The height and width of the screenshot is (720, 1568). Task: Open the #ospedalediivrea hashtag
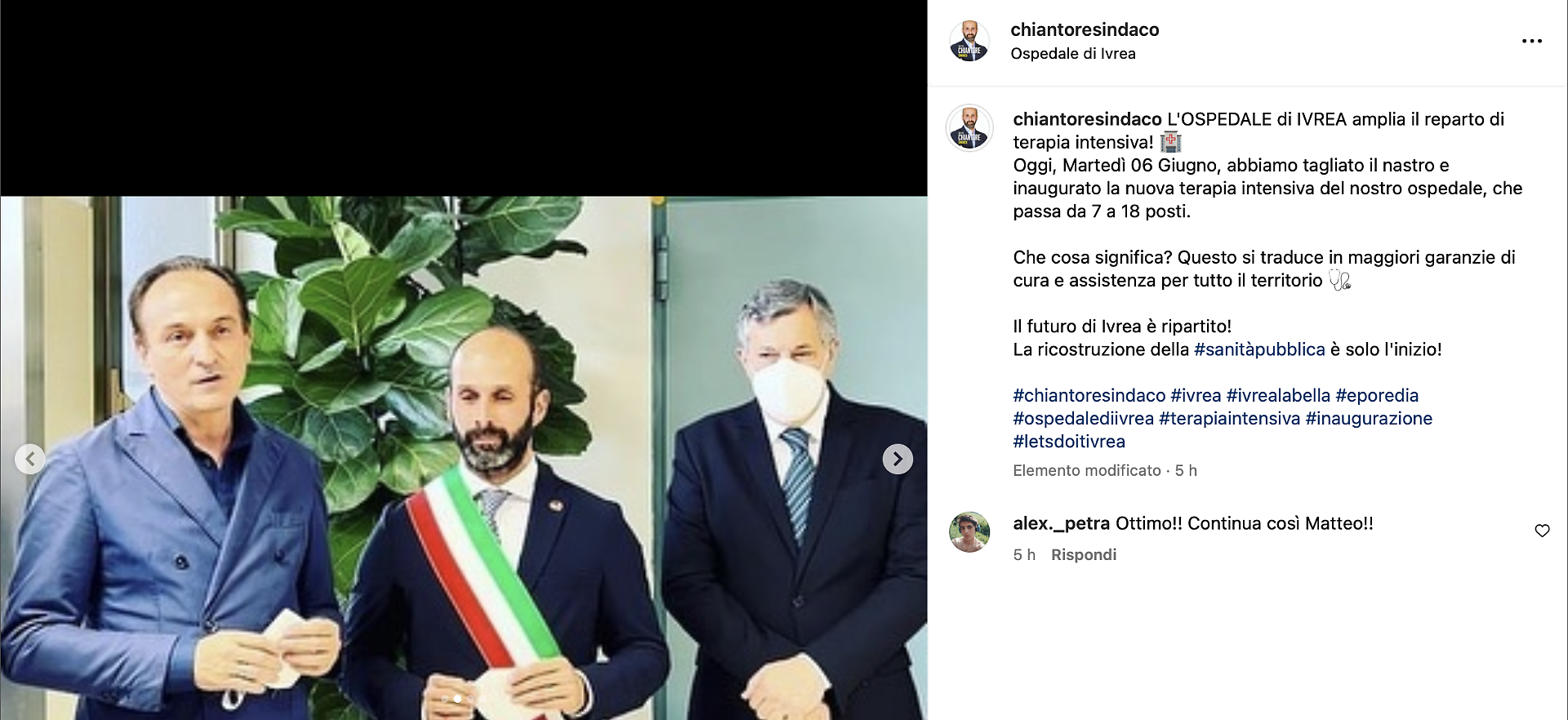click(x=1083, y=418)
